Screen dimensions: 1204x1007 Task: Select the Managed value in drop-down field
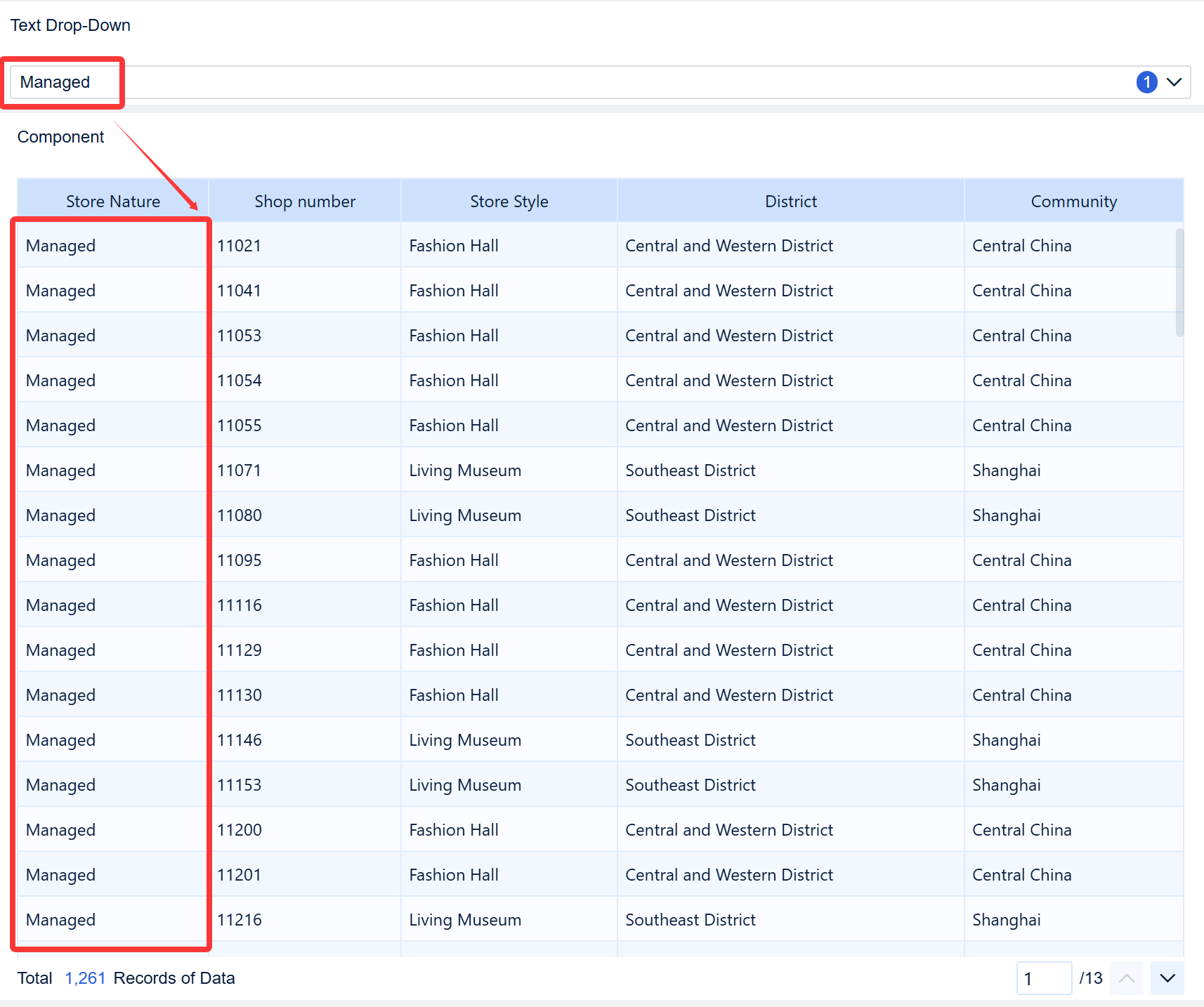pos(55,82)
